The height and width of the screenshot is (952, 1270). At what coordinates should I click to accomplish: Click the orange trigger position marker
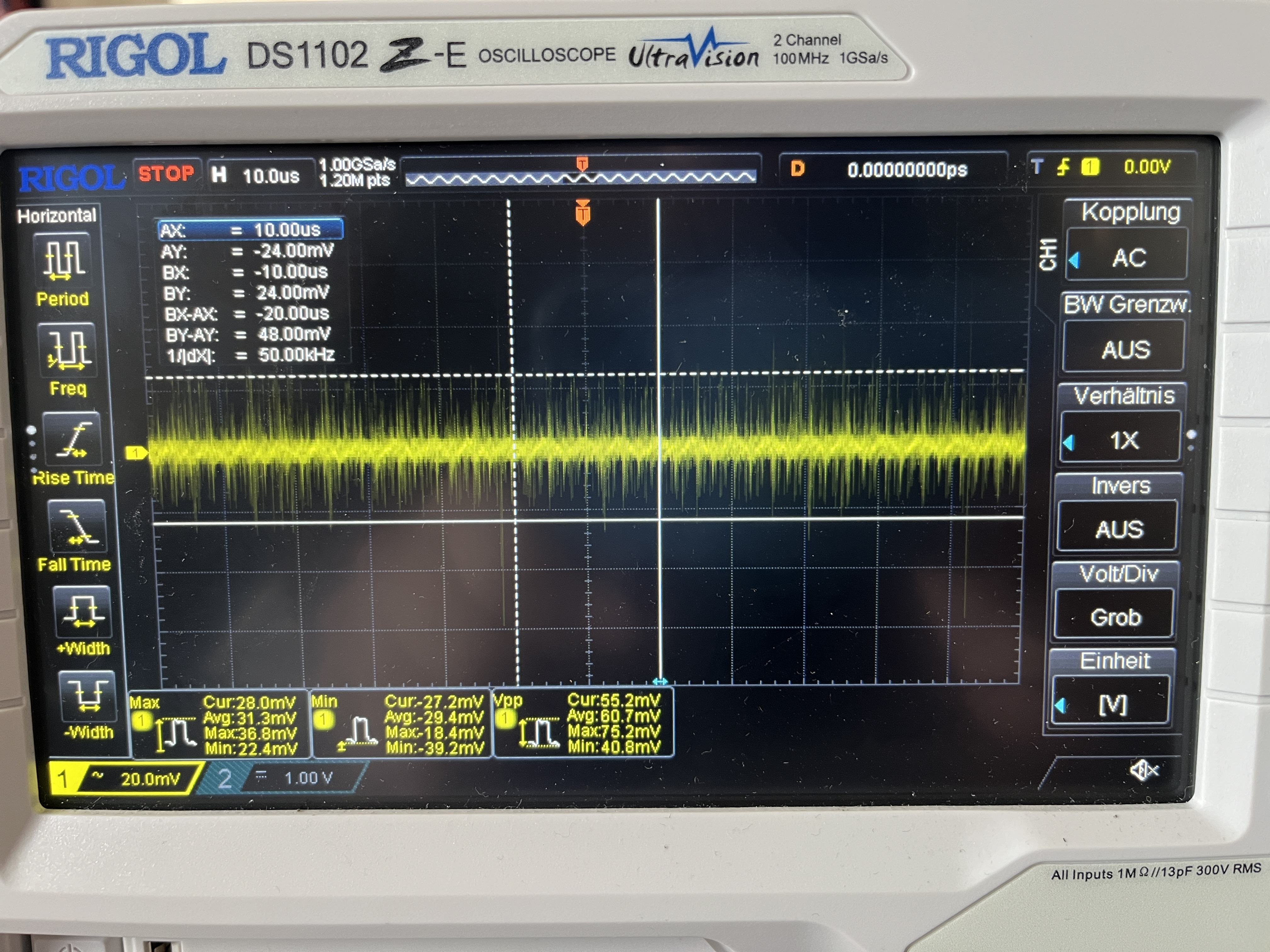[583, 213]
